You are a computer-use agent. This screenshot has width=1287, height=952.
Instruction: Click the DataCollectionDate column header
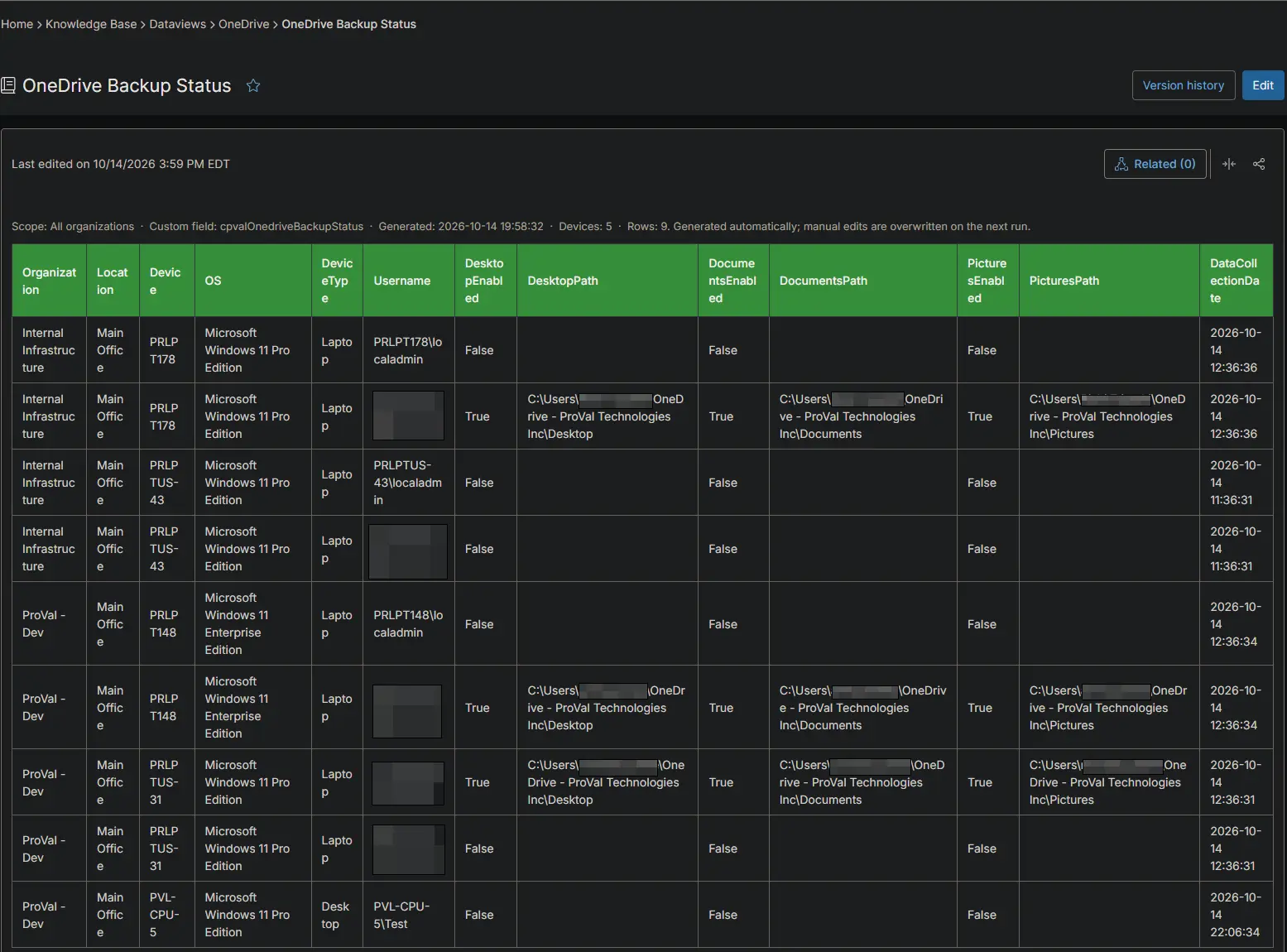coord(1237,281)
